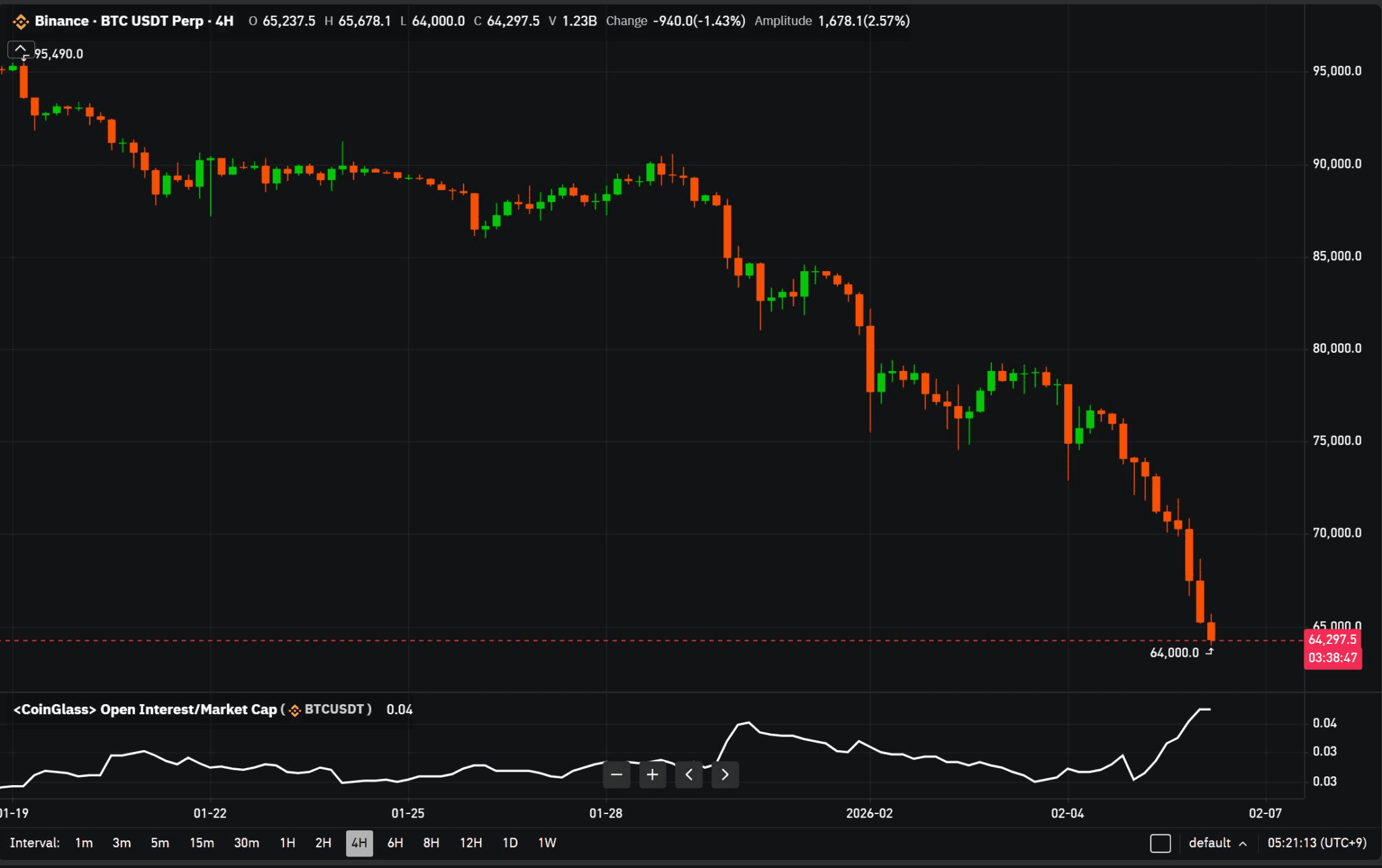Screen dimensions: 1382x868
Task: Switch to the 1W interval
Action: pyautogui.click(x=547, y=843)
